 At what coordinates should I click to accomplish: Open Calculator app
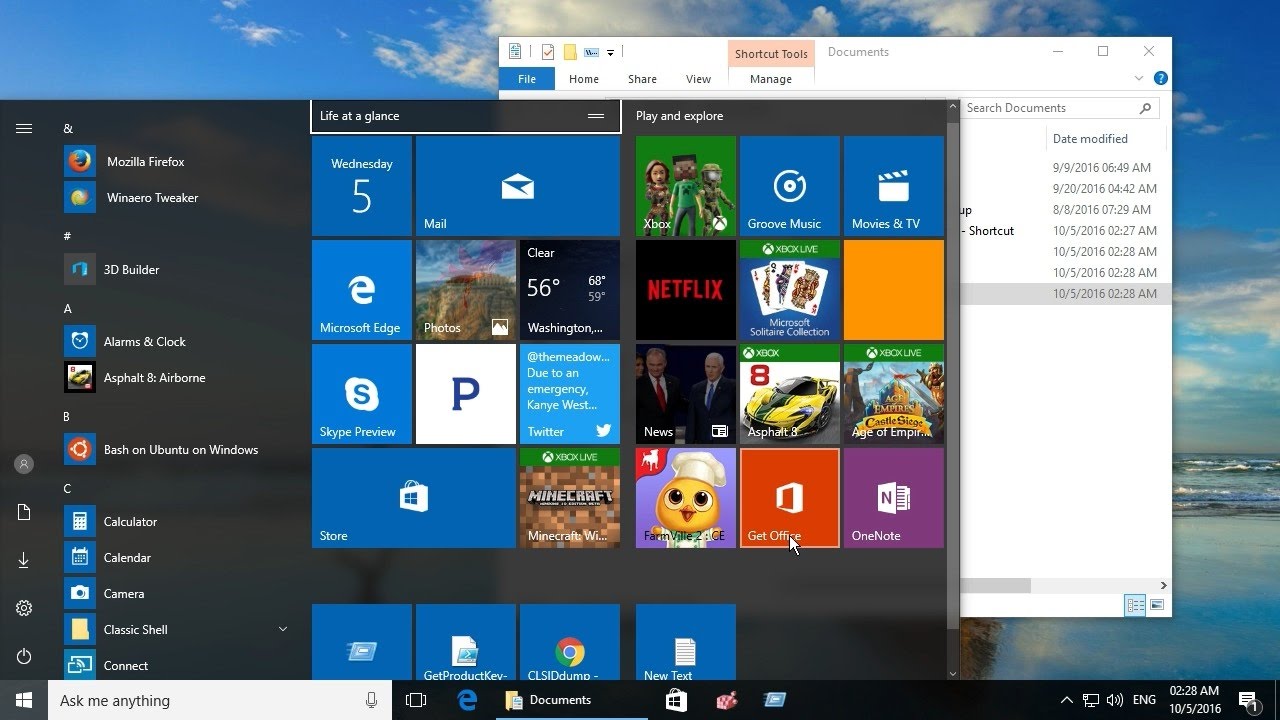click(x=180, y=521)
